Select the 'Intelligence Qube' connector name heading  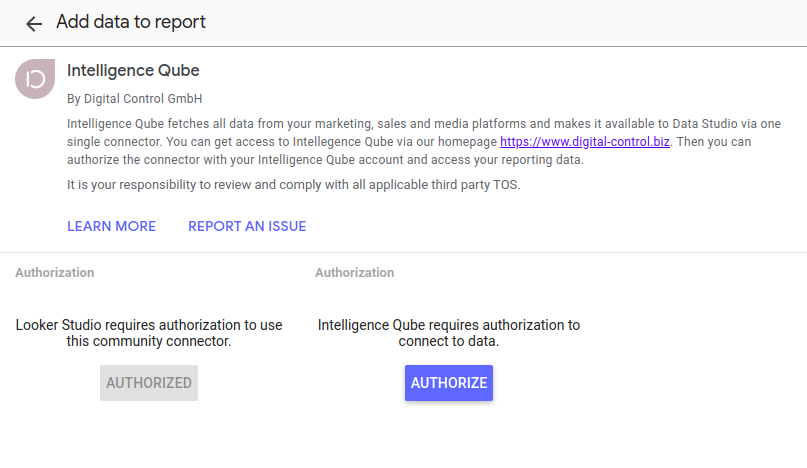(x=133, y=71)
